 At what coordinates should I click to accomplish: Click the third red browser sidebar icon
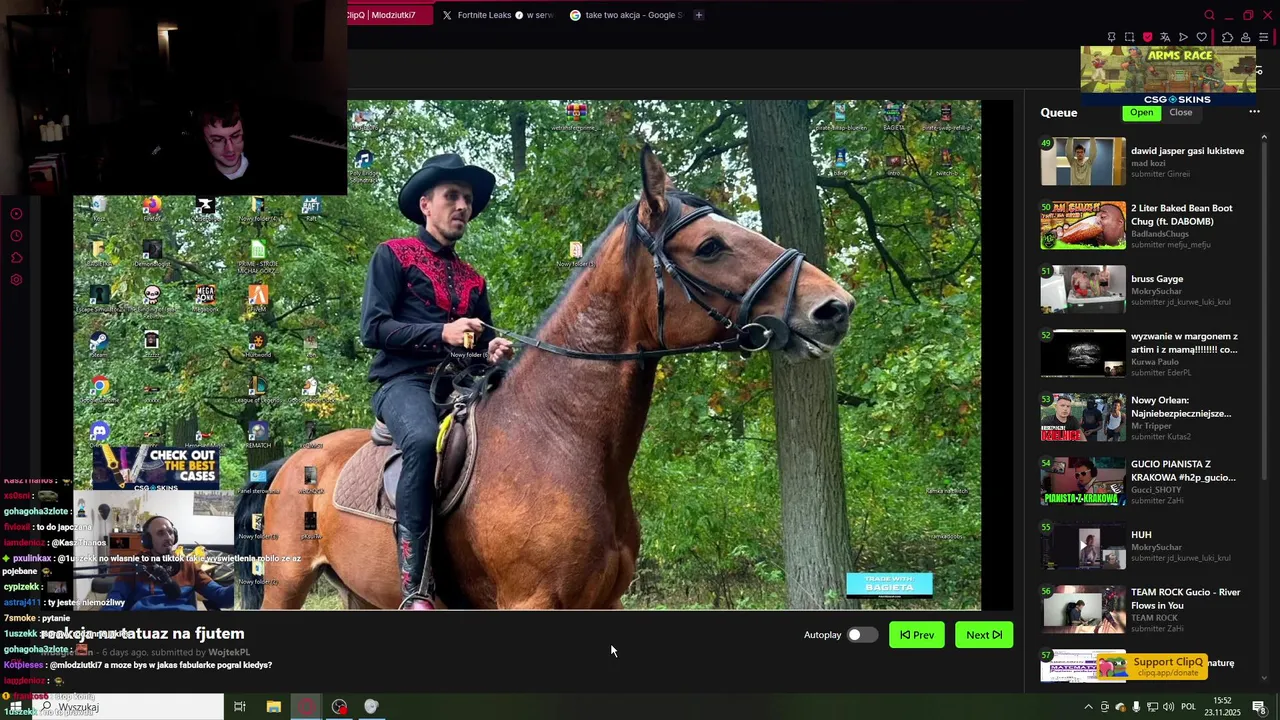(16, 258)
